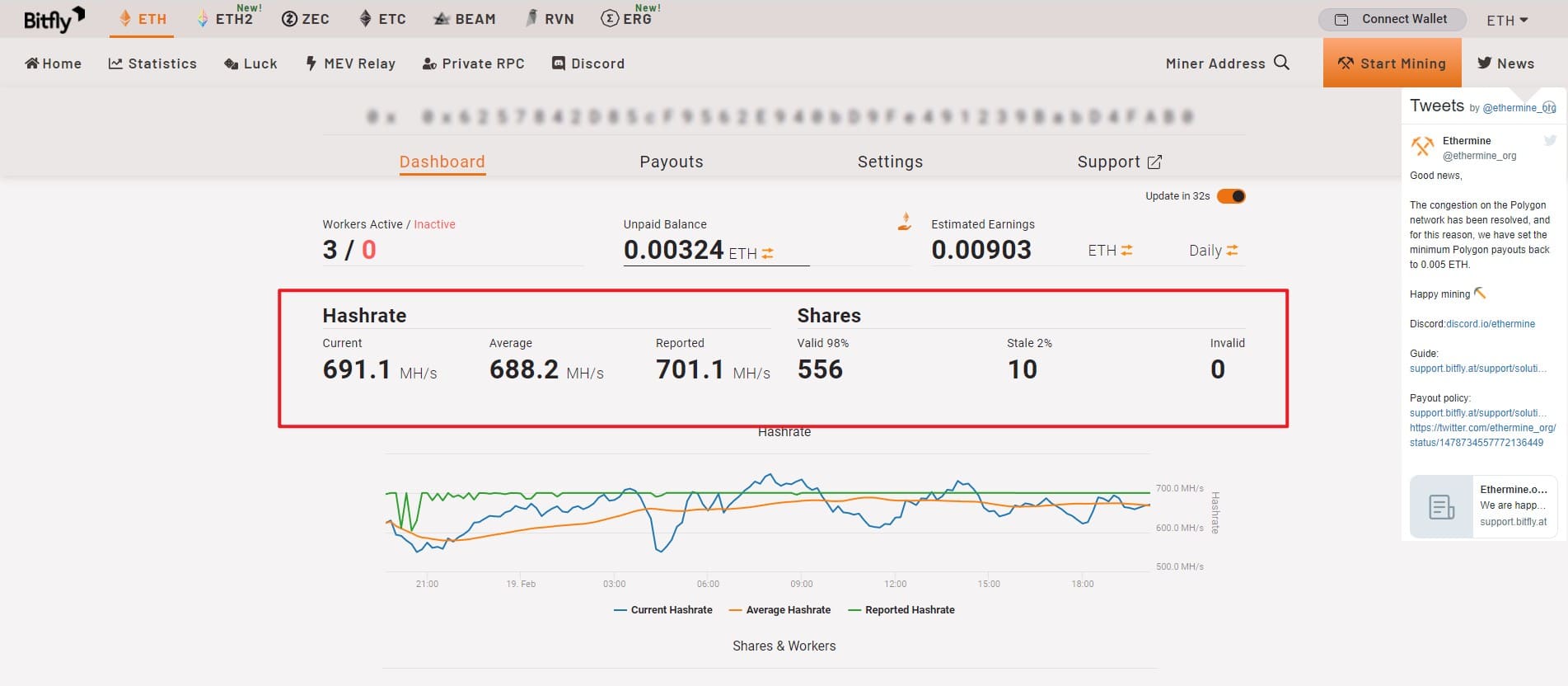The image size is (1568, 686).
Task: Click the Bitfly logo
Action: (x=54, y=19)
